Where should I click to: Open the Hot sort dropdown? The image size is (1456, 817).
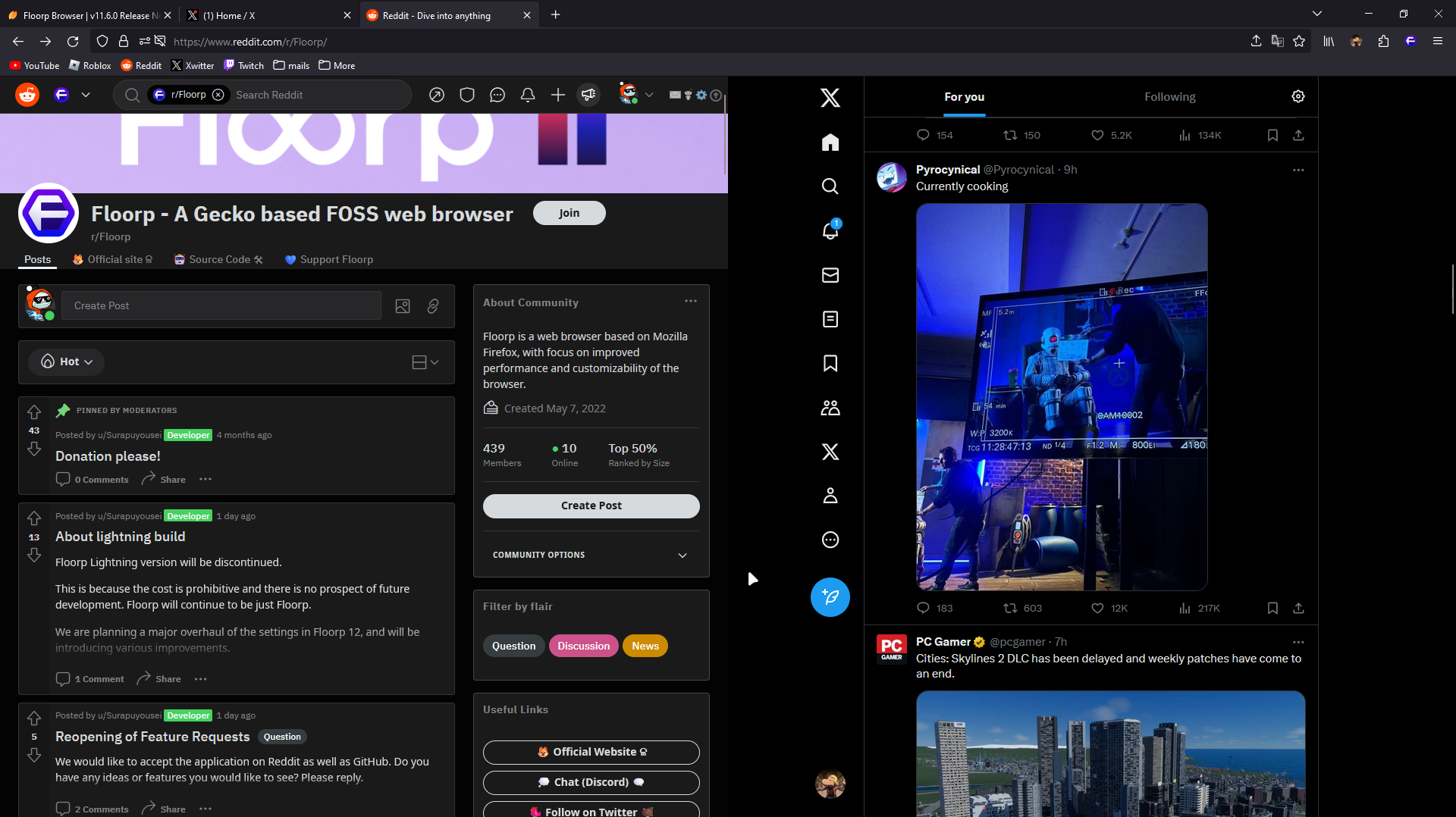[x=67, y=362]
